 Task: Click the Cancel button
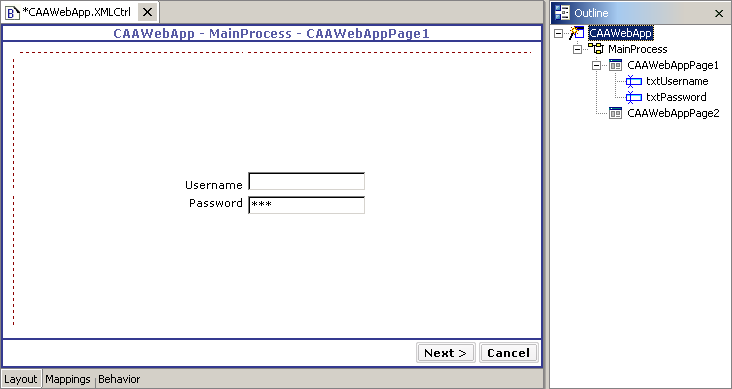[x=509, y=353]
